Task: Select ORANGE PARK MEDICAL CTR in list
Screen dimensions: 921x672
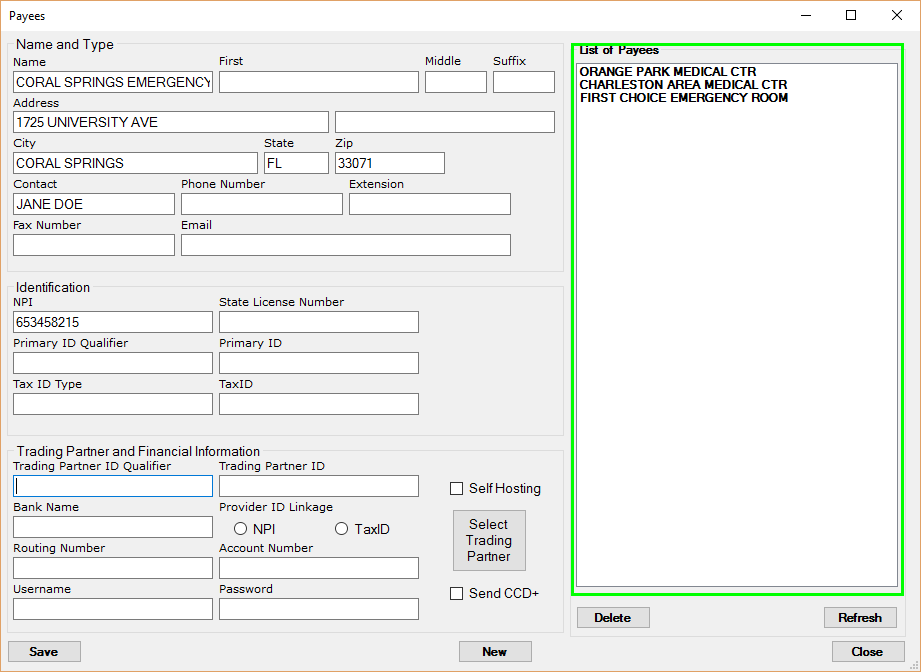Action: click(668, 72)
